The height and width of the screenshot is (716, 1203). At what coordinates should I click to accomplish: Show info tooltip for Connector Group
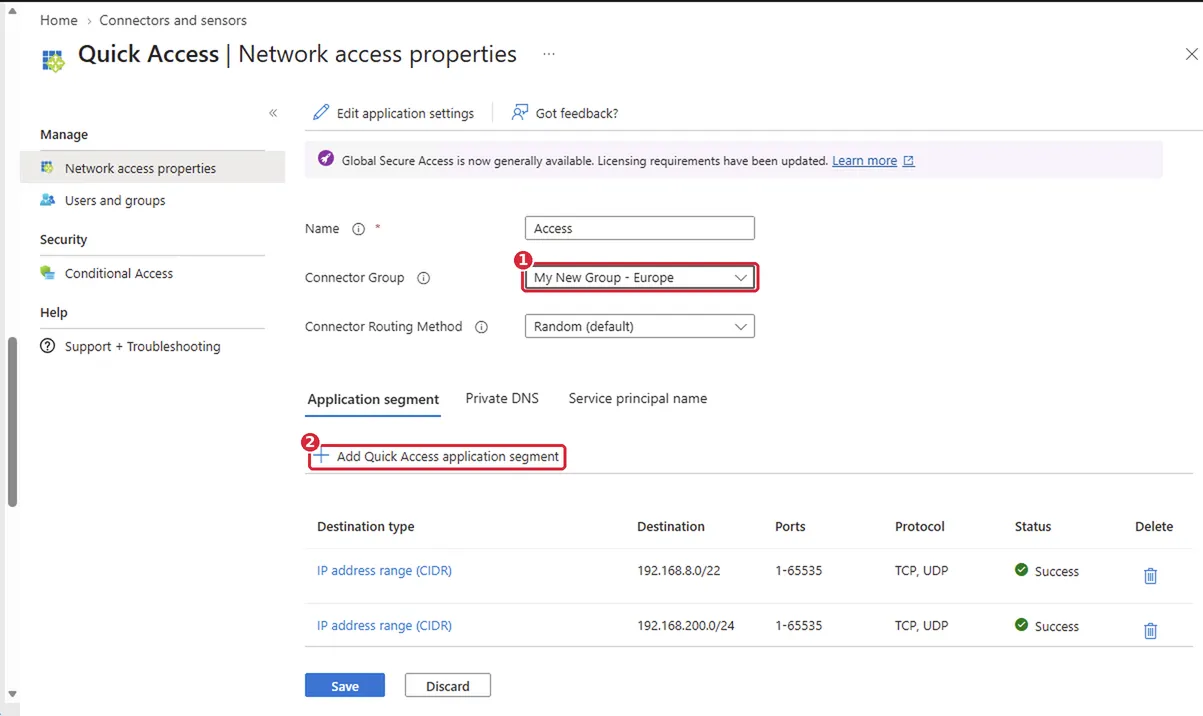click(x=423, y=278)
